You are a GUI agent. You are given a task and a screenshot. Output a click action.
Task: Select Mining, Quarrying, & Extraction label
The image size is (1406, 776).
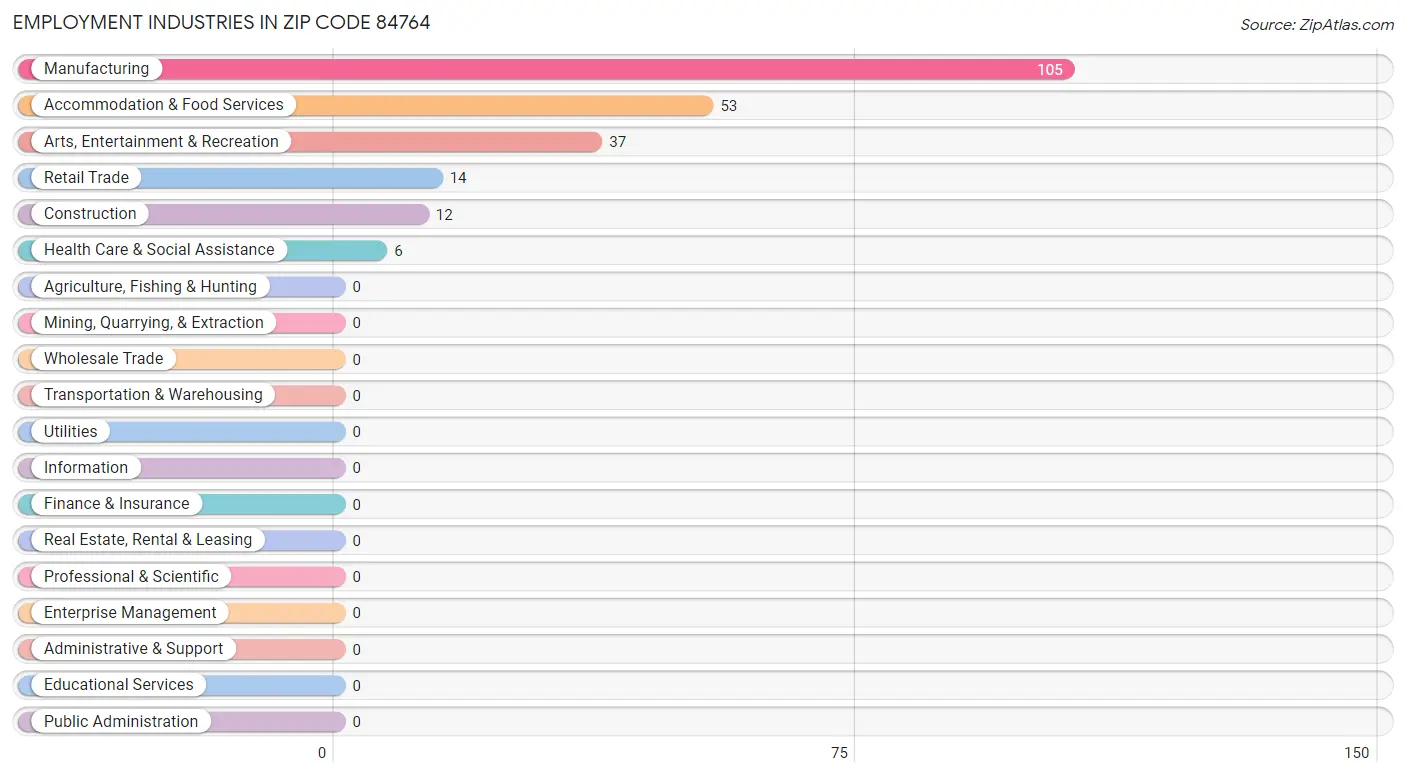[x=154, y=323]
